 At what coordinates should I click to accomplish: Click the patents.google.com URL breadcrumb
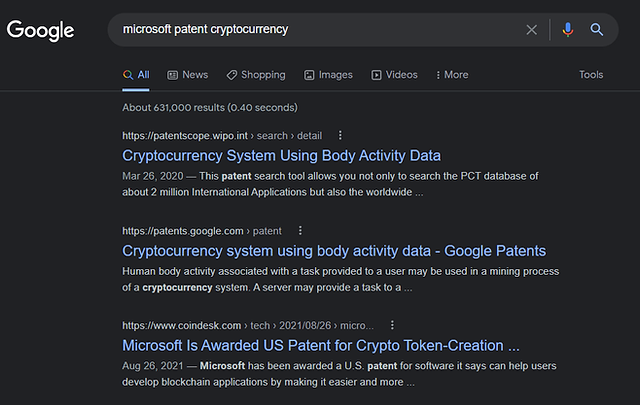tap(202, 231)
